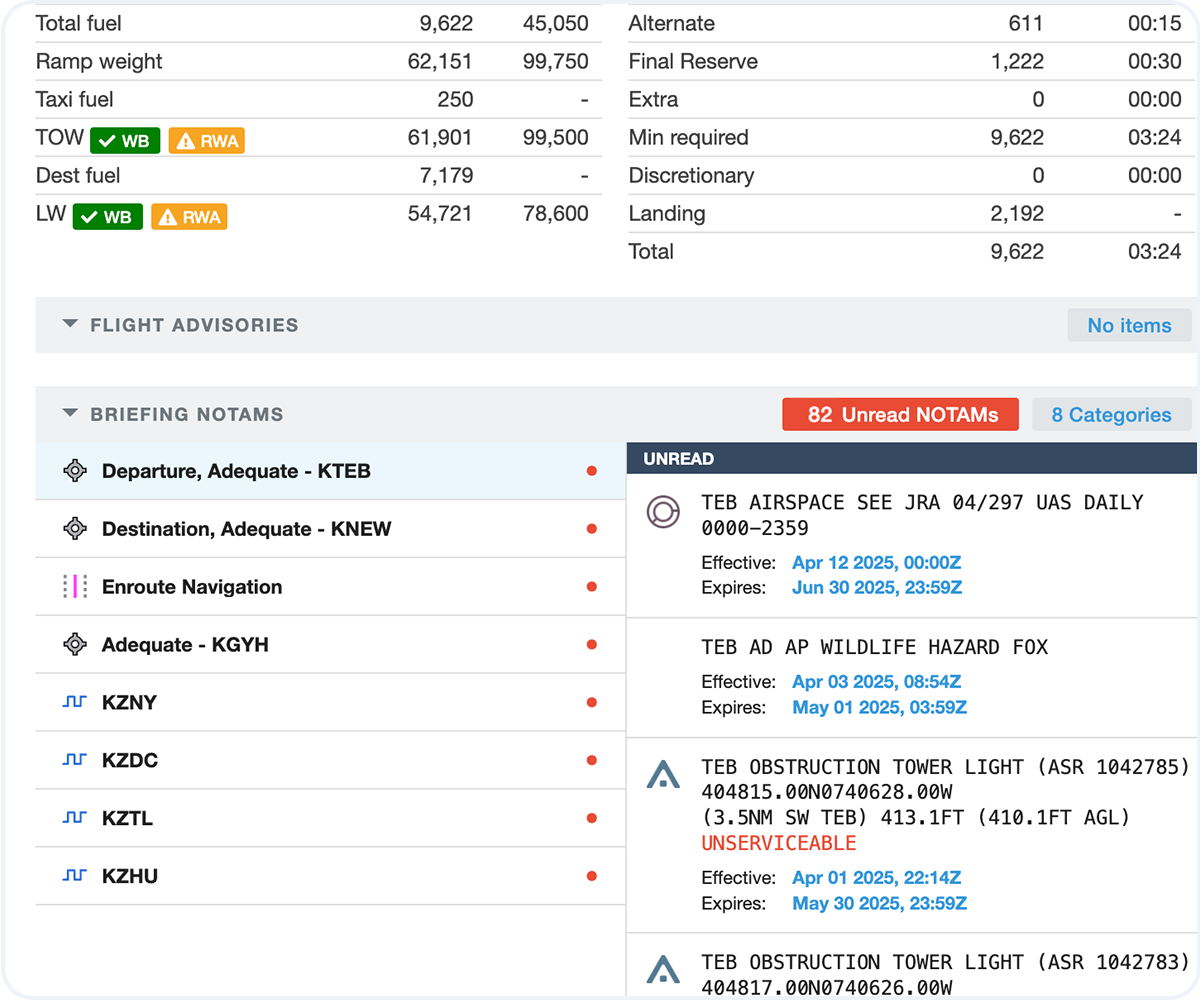Click the obstruction icon on ASR 1042783 NOTAM
This screenshot has height=1000, width=1200.
pos(663,969)
